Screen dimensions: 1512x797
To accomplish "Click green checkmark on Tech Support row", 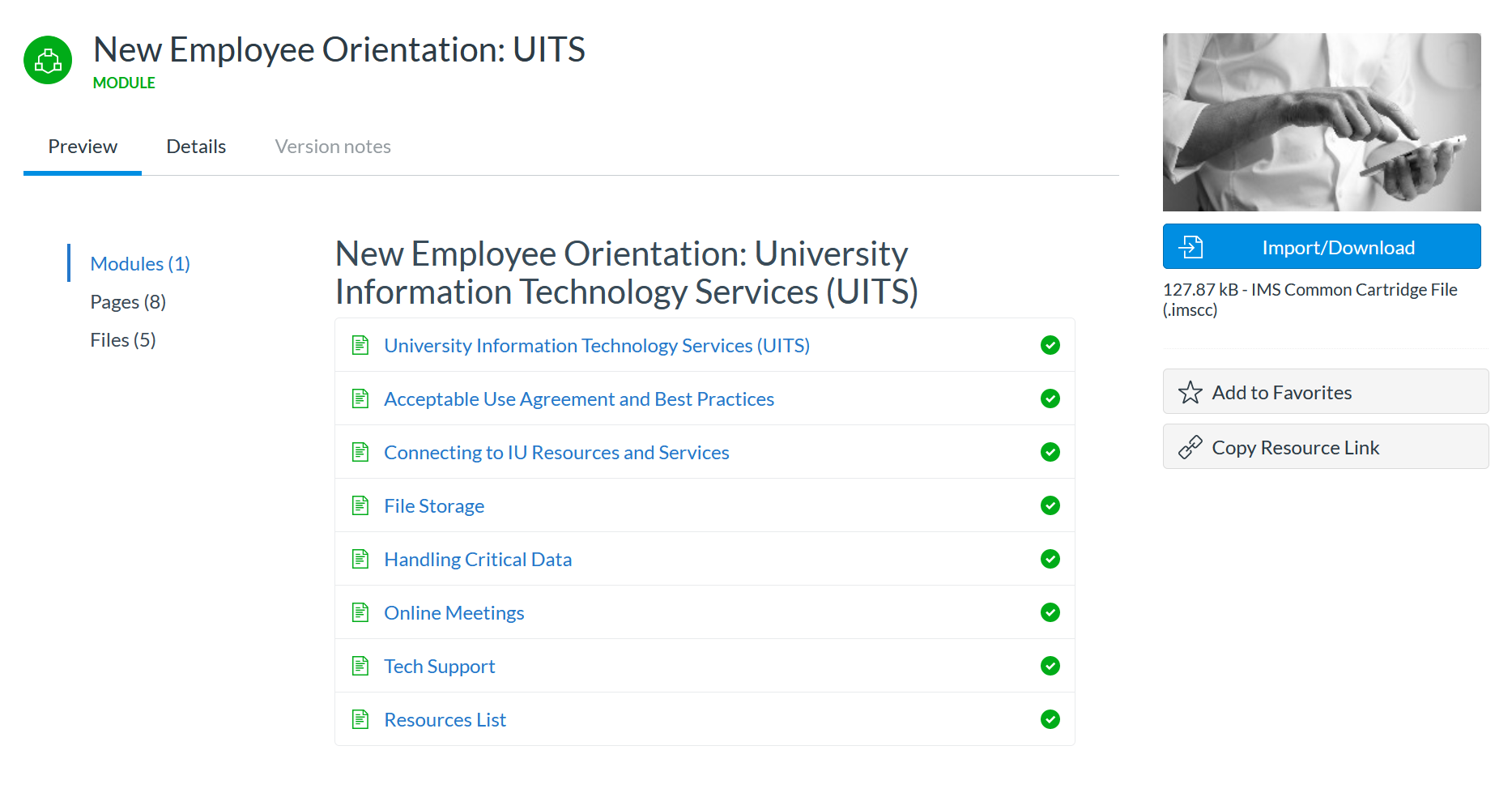I will pos(1050,666).
